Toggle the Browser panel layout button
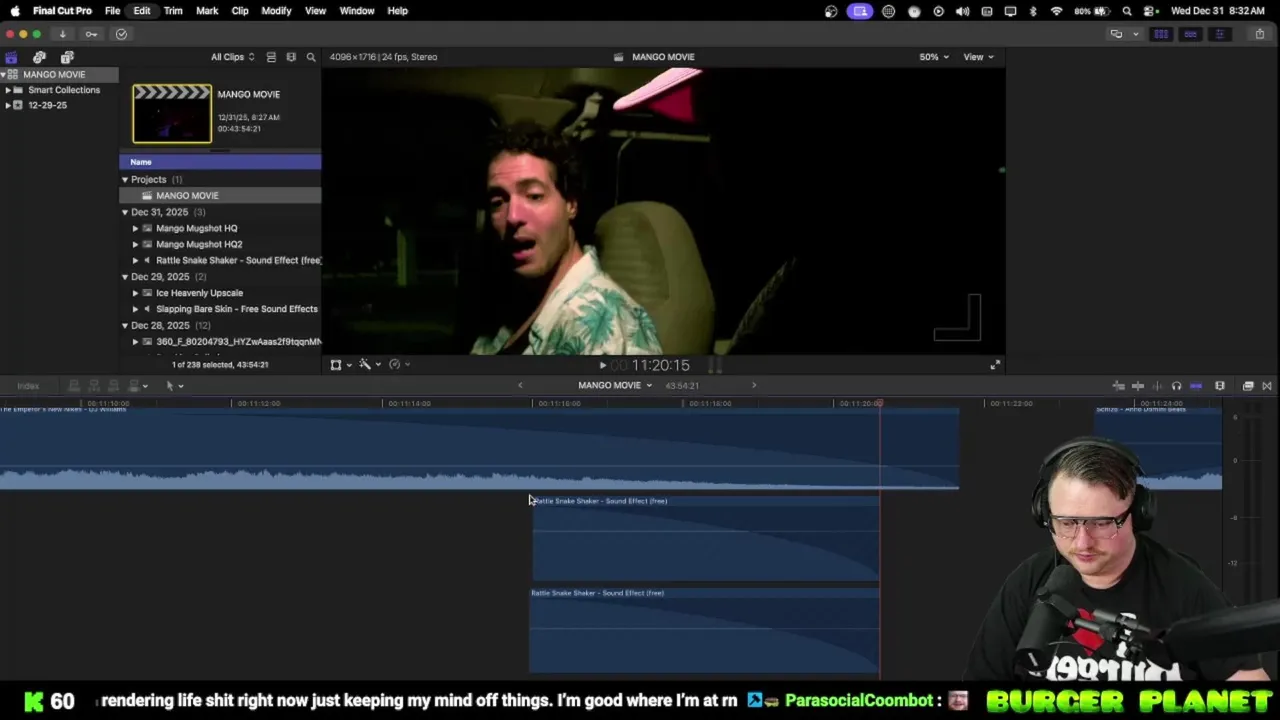Image resolution: width=1280 pixels, height=720 pixels. click(1161, 34)
